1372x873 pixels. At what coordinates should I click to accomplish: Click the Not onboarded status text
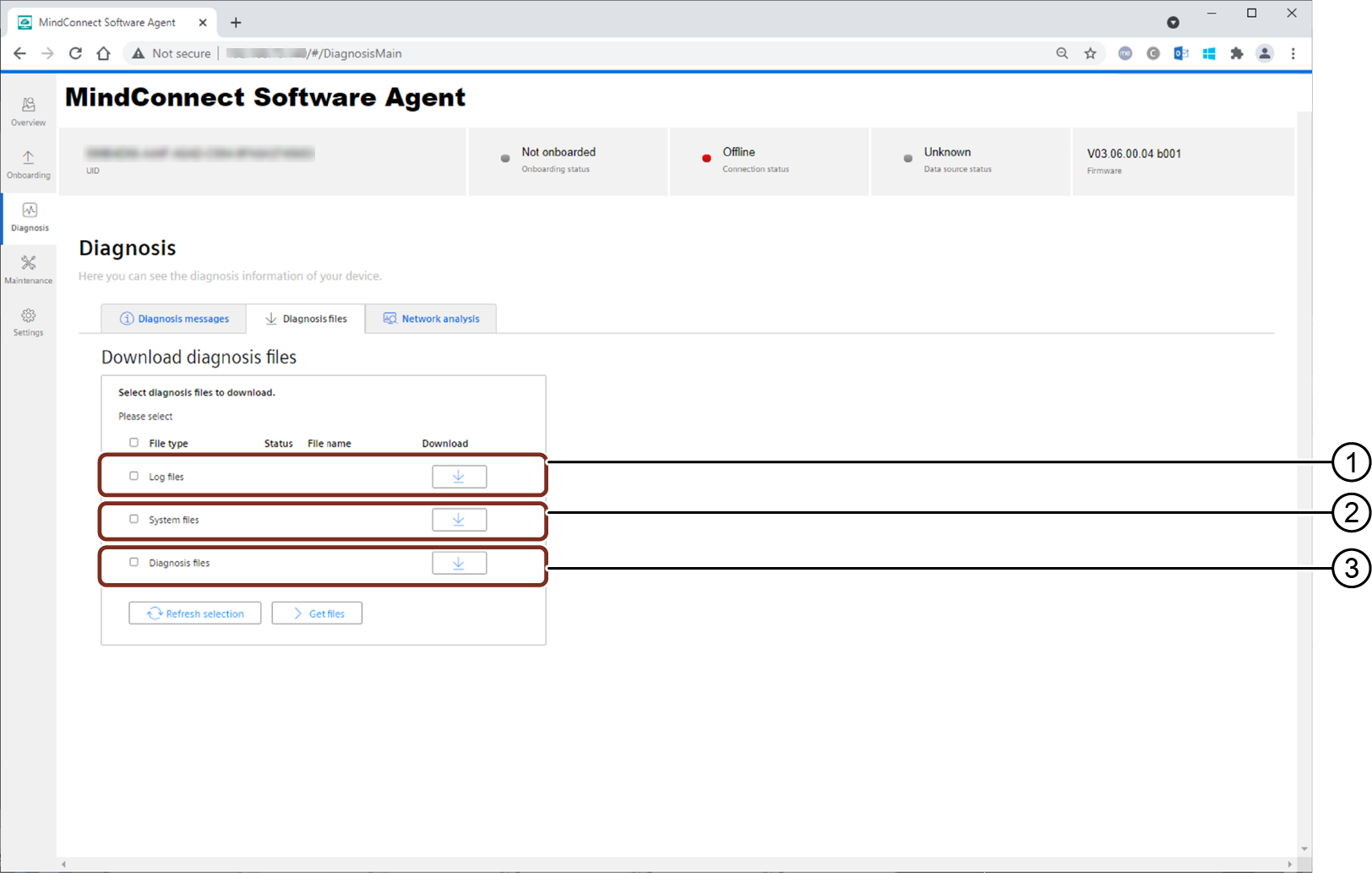pos(558,152)
